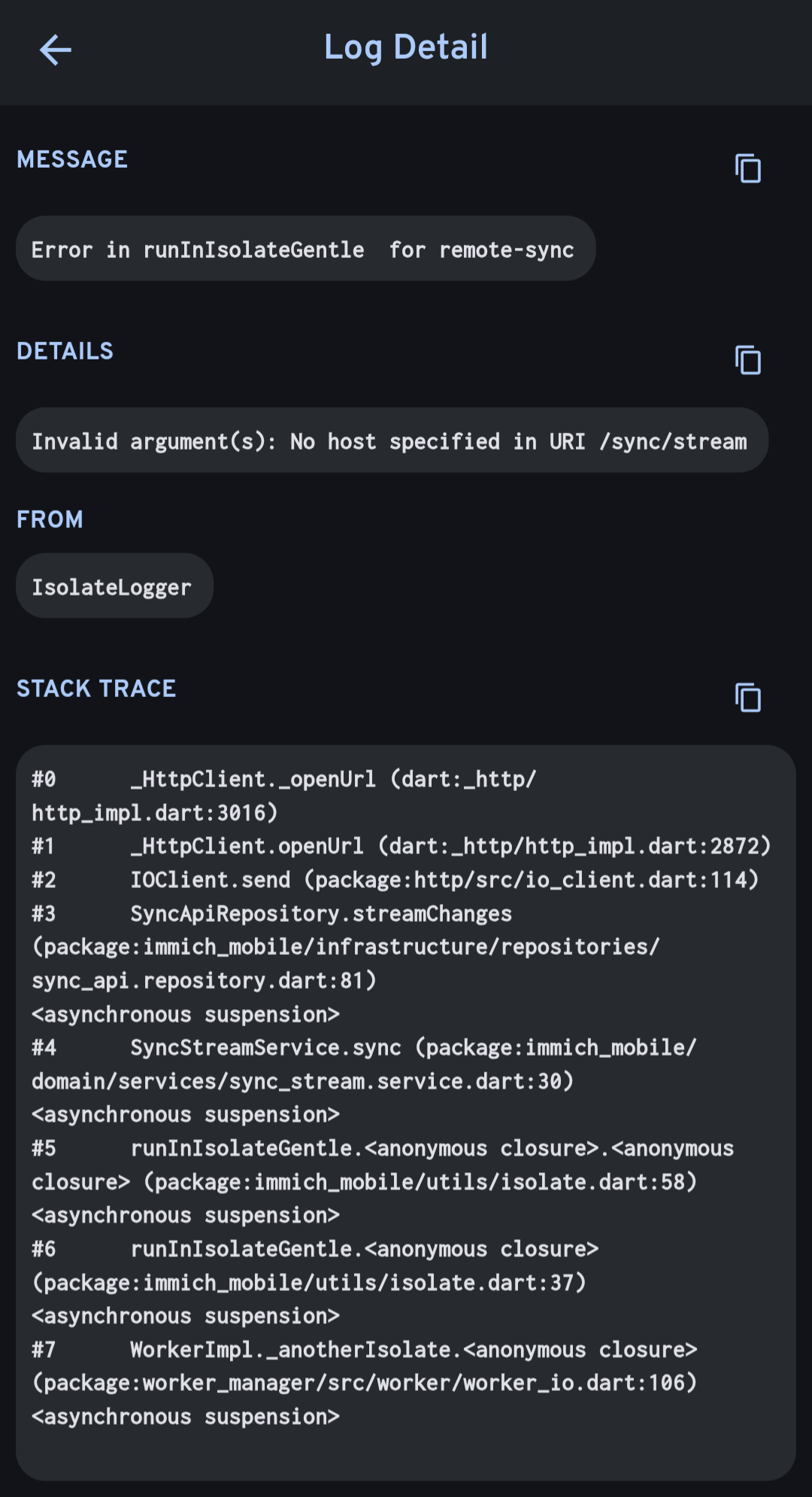Click the MESSAGE section heading
Viewport: 812px width, 1497px height.
(72, 159)
